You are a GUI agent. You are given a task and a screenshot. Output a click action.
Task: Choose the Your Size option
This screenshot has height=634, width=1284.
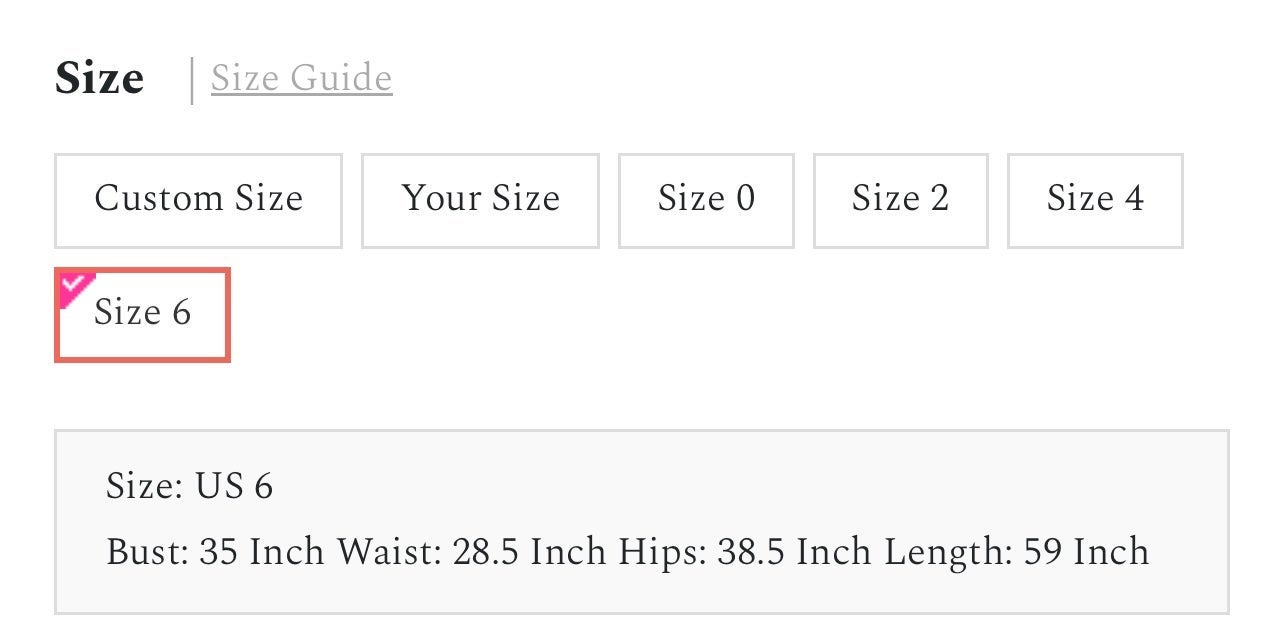click(x=480, y=200)
